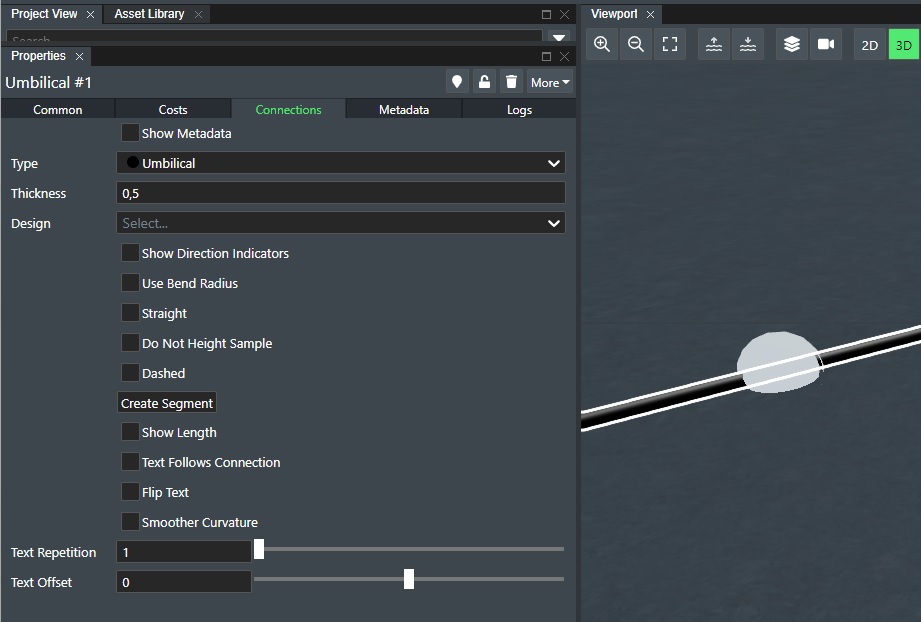Enable Show Direction Indicators checkbox
The height and width of the screenshot is (622, 921).
point(130,253)
